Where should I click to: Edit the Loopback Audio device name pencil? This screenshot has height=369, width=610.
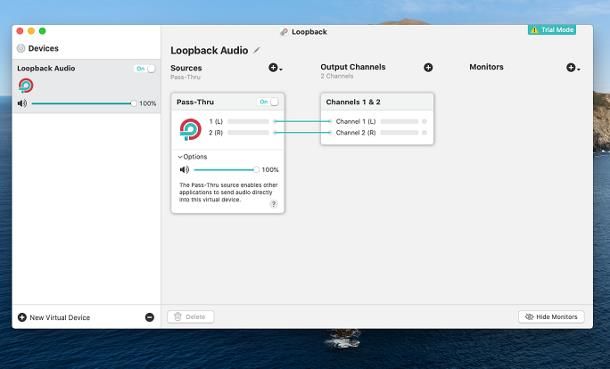tap(257, 50)
